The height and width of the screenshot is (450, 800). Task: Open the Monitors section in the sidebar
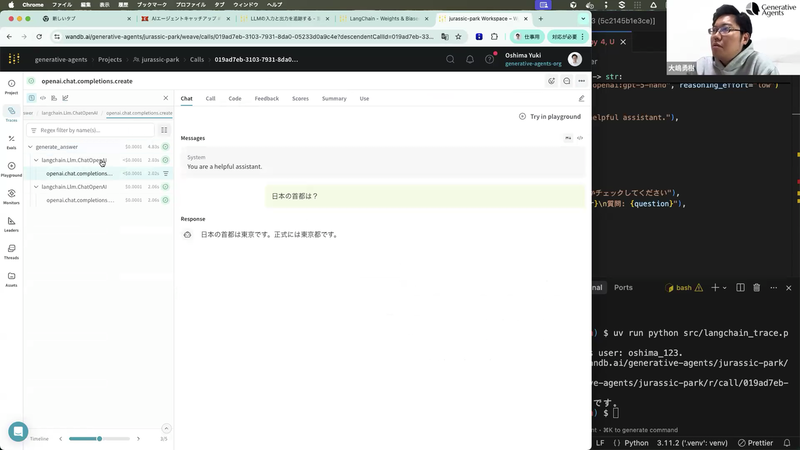tap(11, 197)
